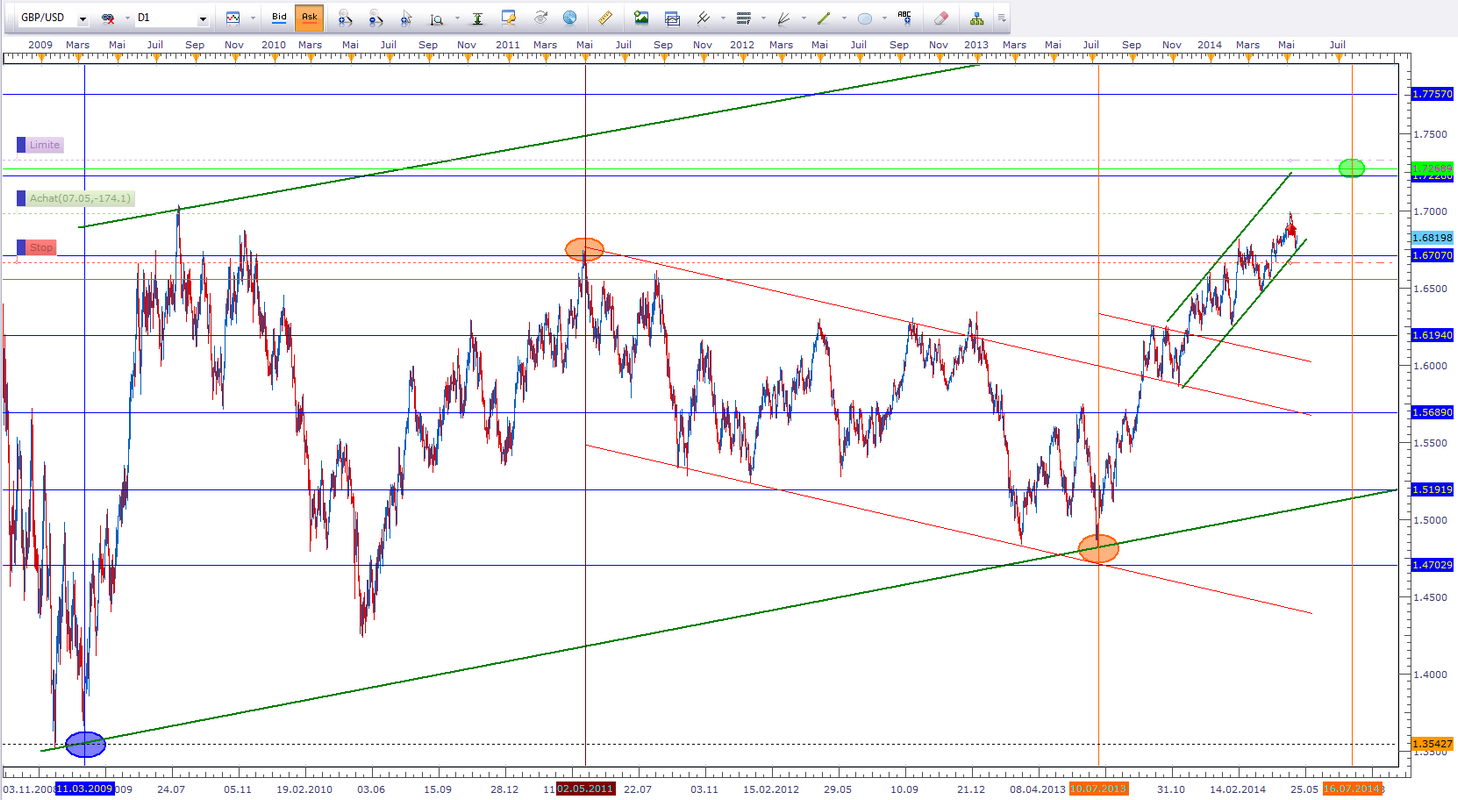
Task: Click the Stop order label
Action: 41,247
